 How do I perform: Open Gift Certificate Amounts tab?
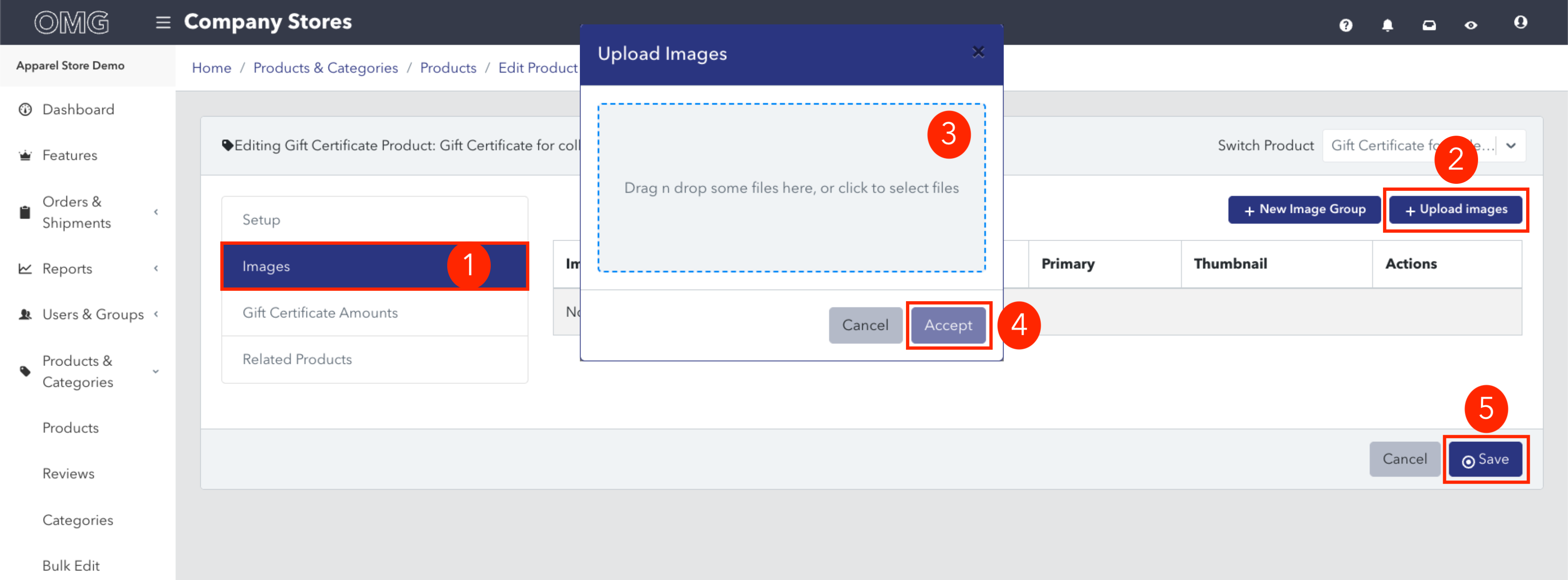[x=374, y=312]
